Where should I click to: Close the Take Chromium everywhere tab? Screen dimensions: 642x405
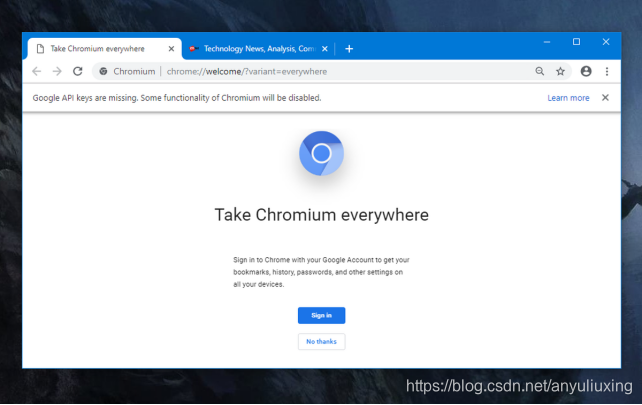click(x=171, y=49)
